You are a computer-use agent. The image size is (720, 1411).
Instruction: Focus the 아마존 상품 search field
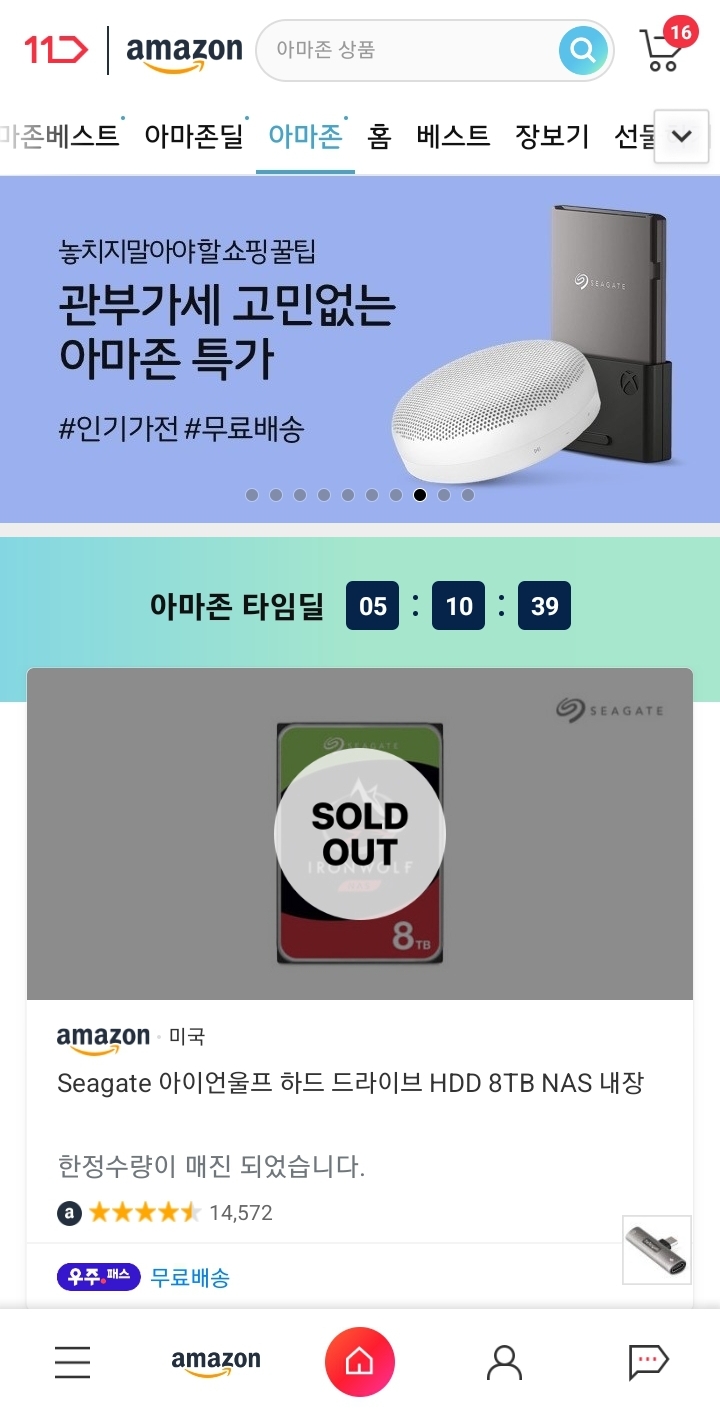tap(410, 50)
